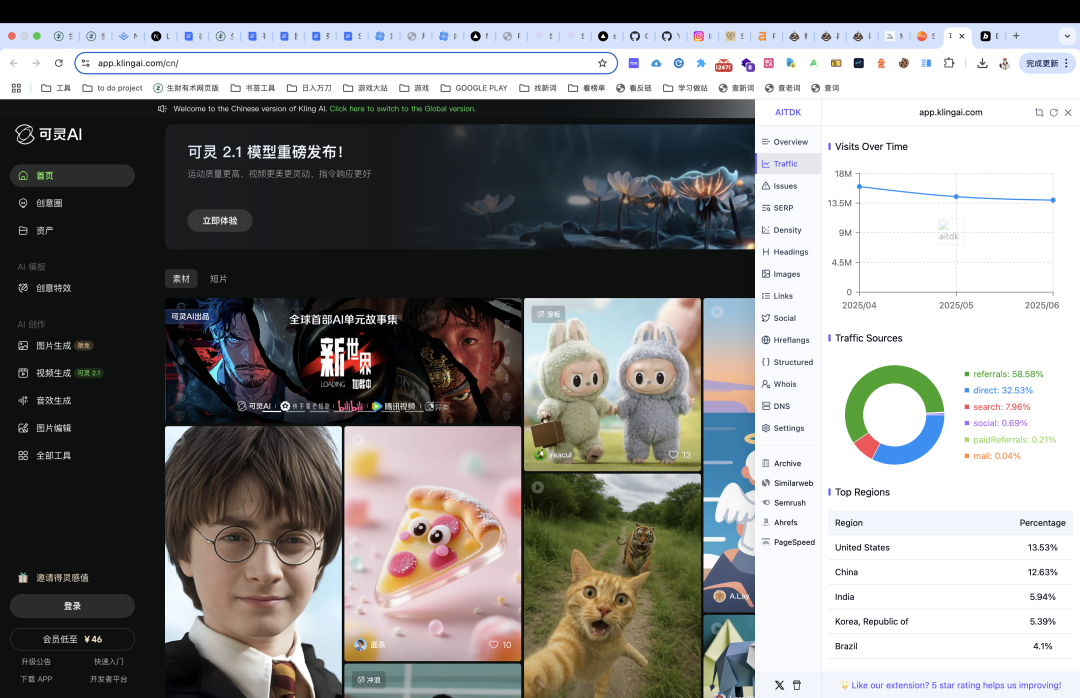
Task: Open the browser extensions puzzle icon
Action: pyautogui.click(x=949, y=63)
